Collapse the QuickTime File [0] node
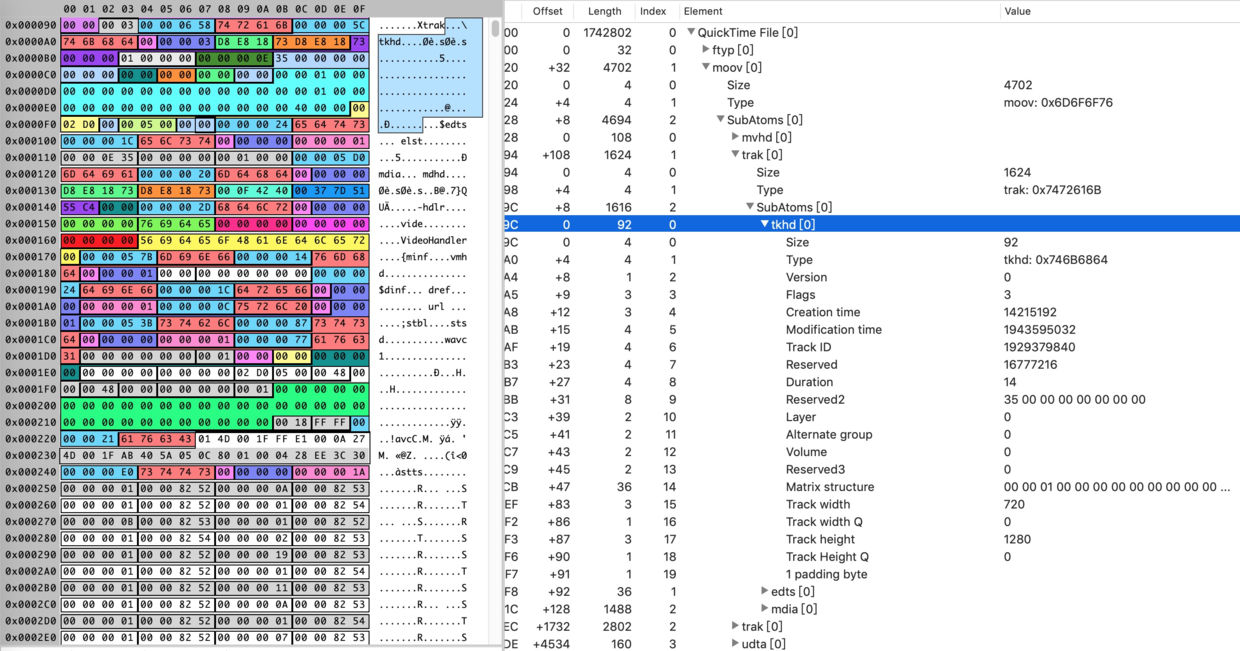The width and height of the screenshot is (1240, 651). [691, 33]
